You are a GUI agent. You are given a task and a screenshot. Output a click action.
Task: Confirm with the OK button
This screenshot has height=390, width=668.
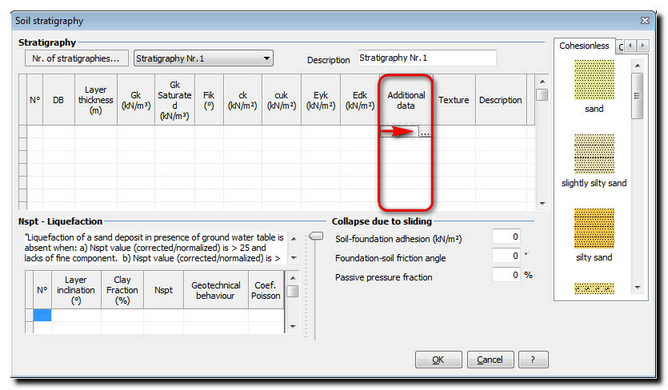[x=438, y=360]
